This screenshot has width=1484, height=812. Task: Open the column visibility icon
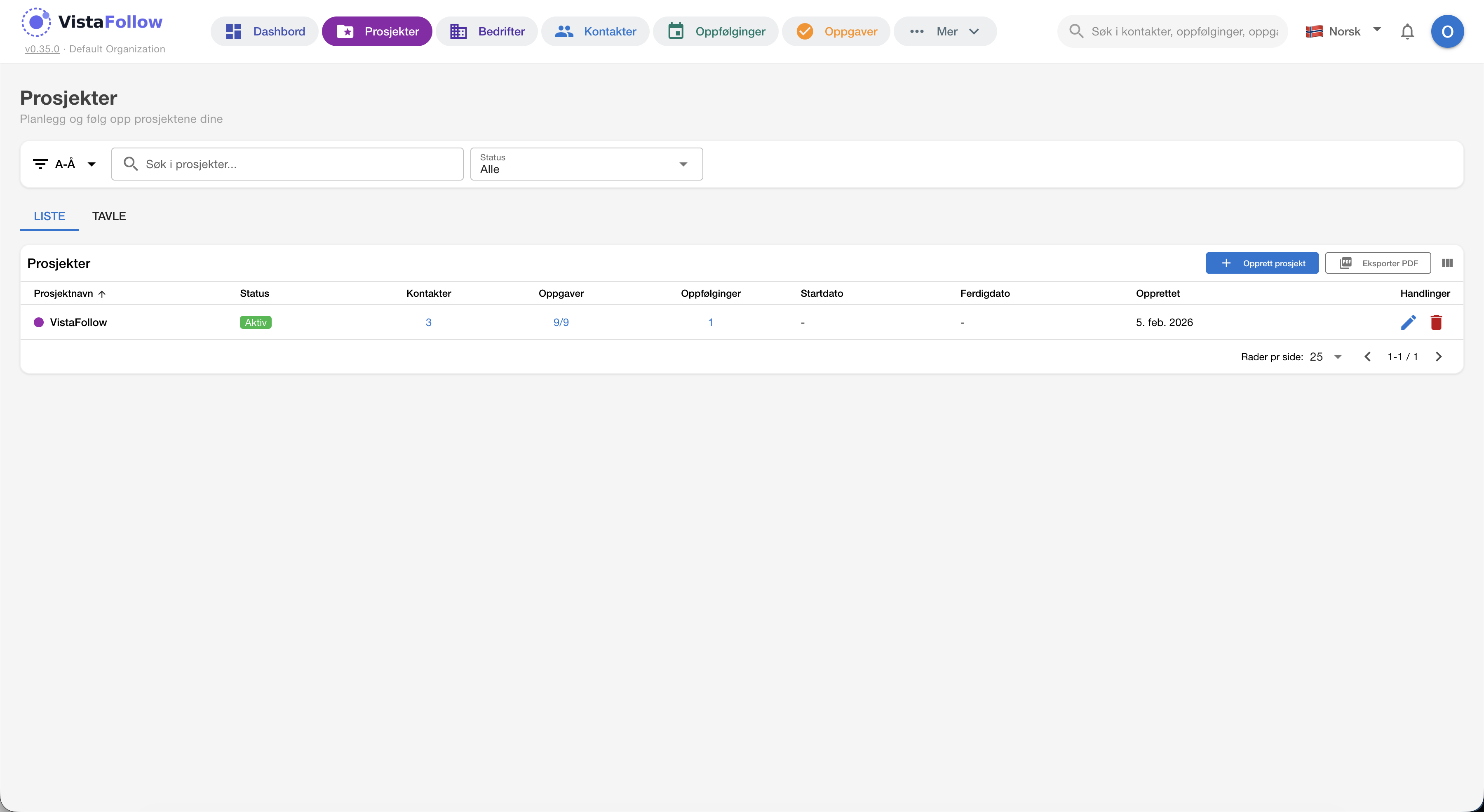click(x=1447, y=263)
